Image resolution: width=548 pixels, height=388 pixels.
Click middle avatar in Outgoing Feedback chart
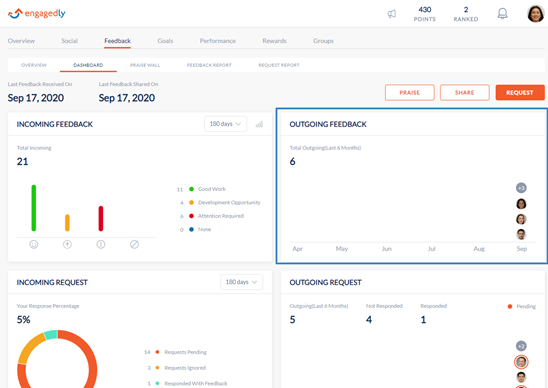[x=521, y=219]
